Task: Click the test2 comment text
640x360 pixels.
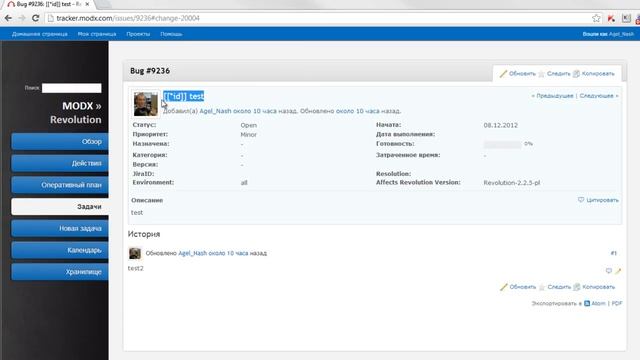Action: (x=136, y=268)
